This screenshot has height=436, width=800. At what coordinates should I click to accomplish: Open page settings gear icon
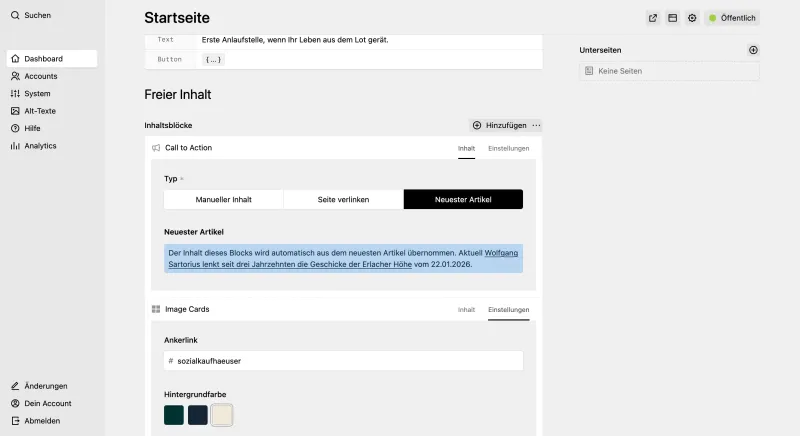tap(692, 18)
